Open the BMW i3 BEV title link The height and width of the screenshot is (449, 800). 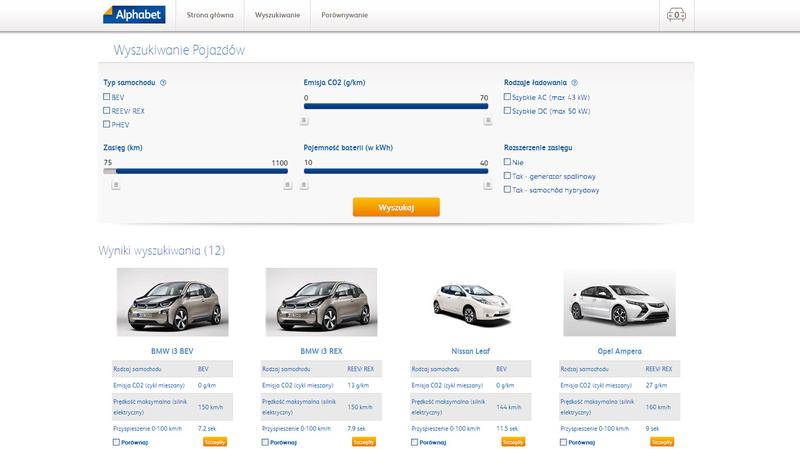172,351
